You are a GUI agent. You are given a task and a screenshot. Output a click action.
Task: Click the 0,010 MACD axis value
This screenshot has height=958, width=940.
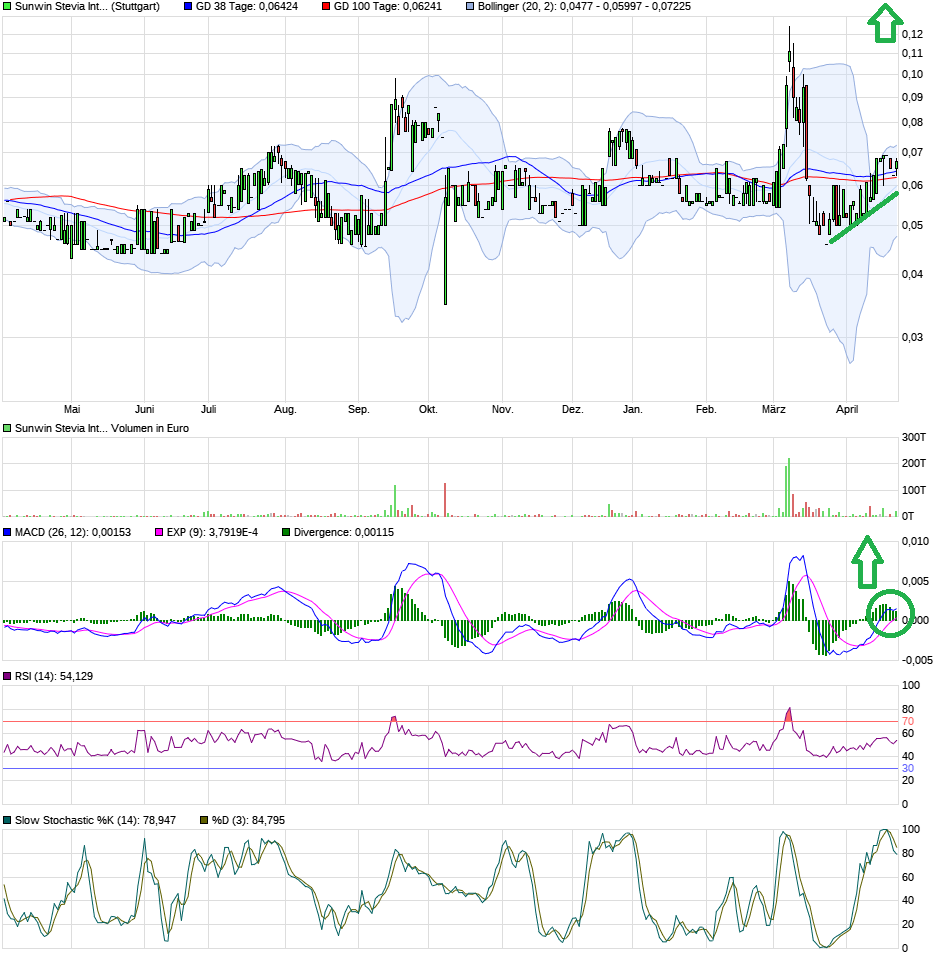coord(916,541)
